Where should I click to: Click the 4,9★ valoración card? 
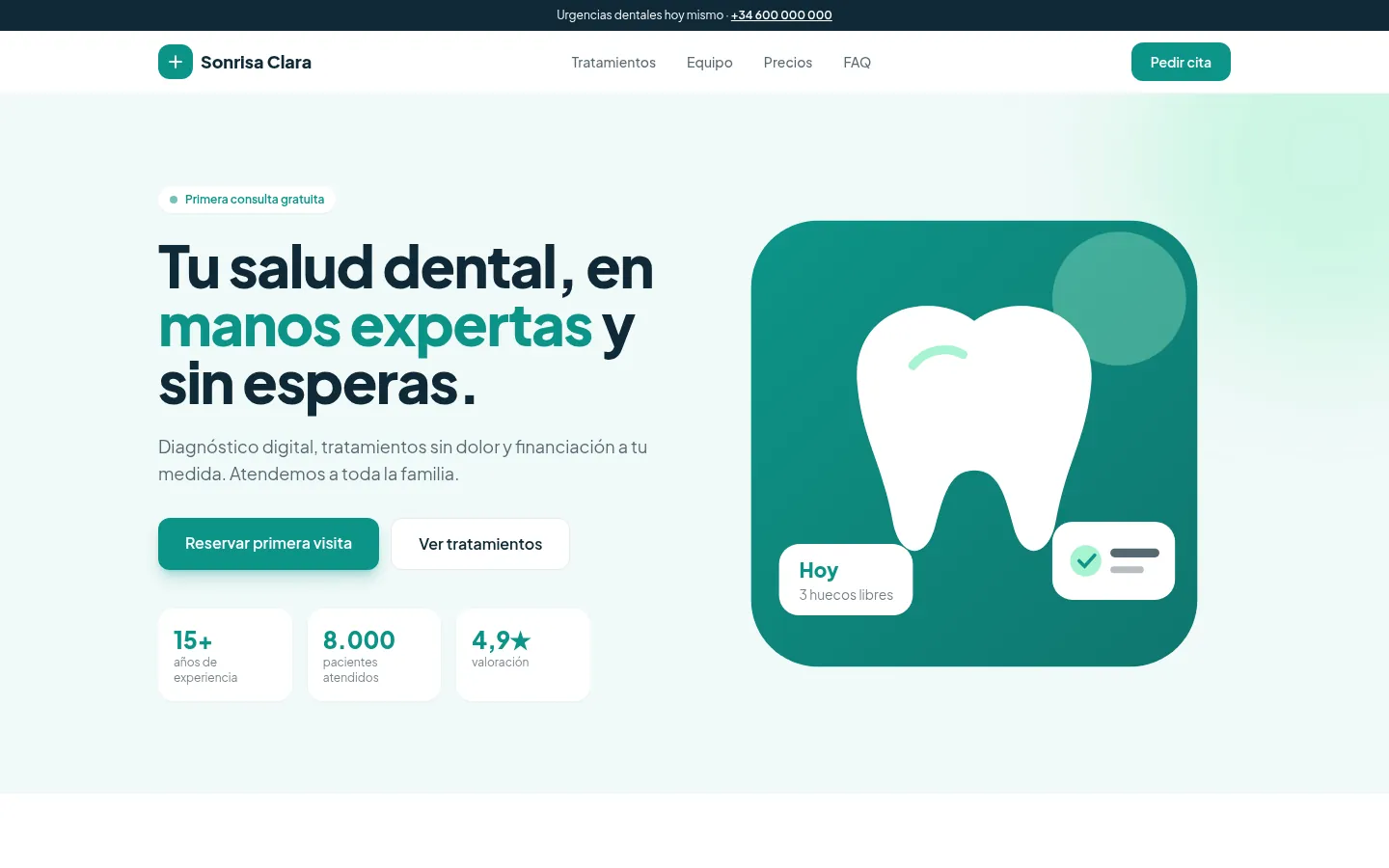click(x=523, y=655)
